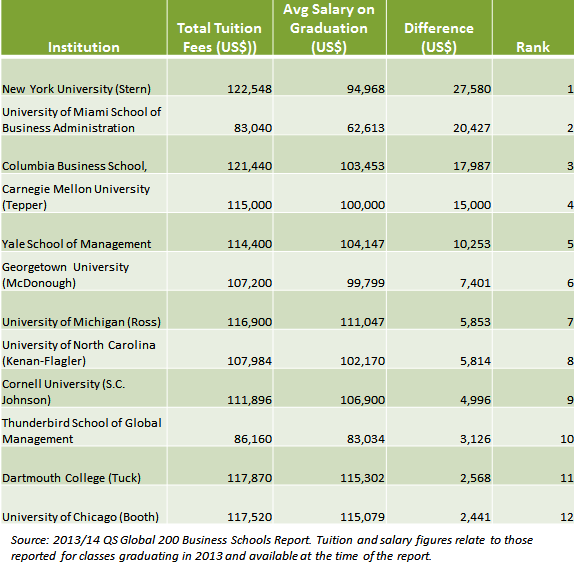The width and height of the screenshot is (574, 567).
Task: Click the Difference (US$) column header
Action: coord(439,27)
